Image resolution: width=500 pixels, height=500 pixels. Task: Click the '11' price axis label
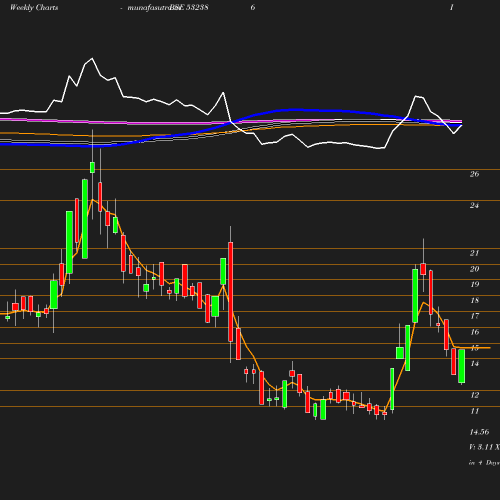point(474,411)
